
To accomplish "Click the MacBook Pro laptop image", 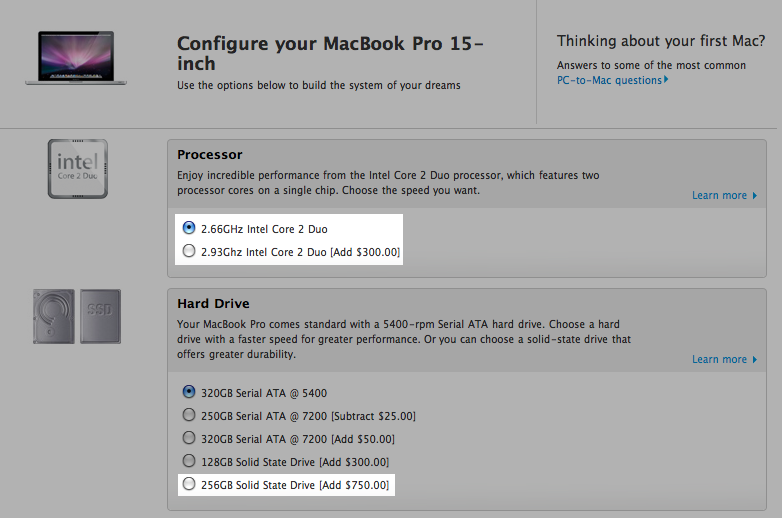I will (x=76, y=58).
